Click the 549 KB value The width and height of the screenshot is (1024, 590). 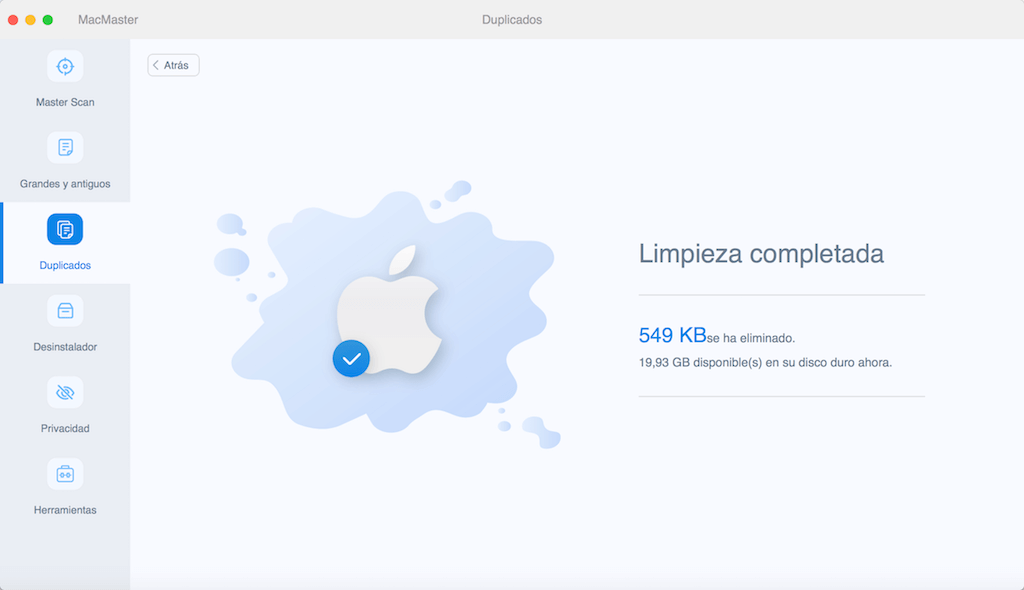coord(672,335)
